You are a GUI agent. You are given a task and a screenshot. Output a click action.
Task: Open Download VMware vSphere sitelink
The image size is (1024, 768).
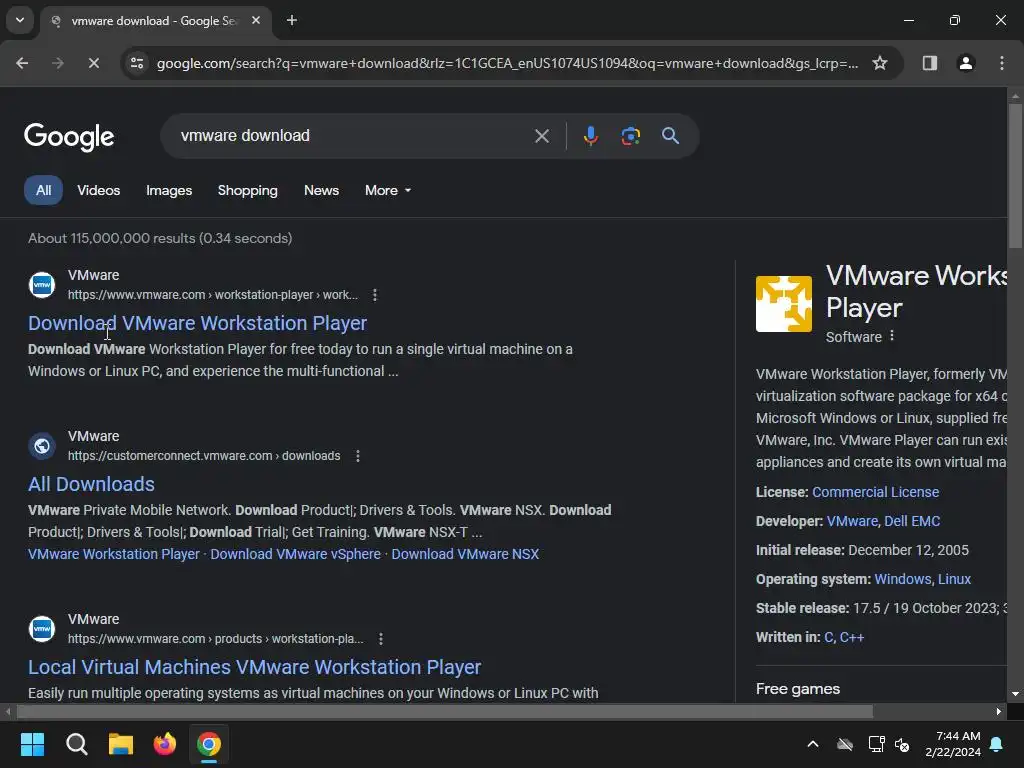click(x=295, y=554)
